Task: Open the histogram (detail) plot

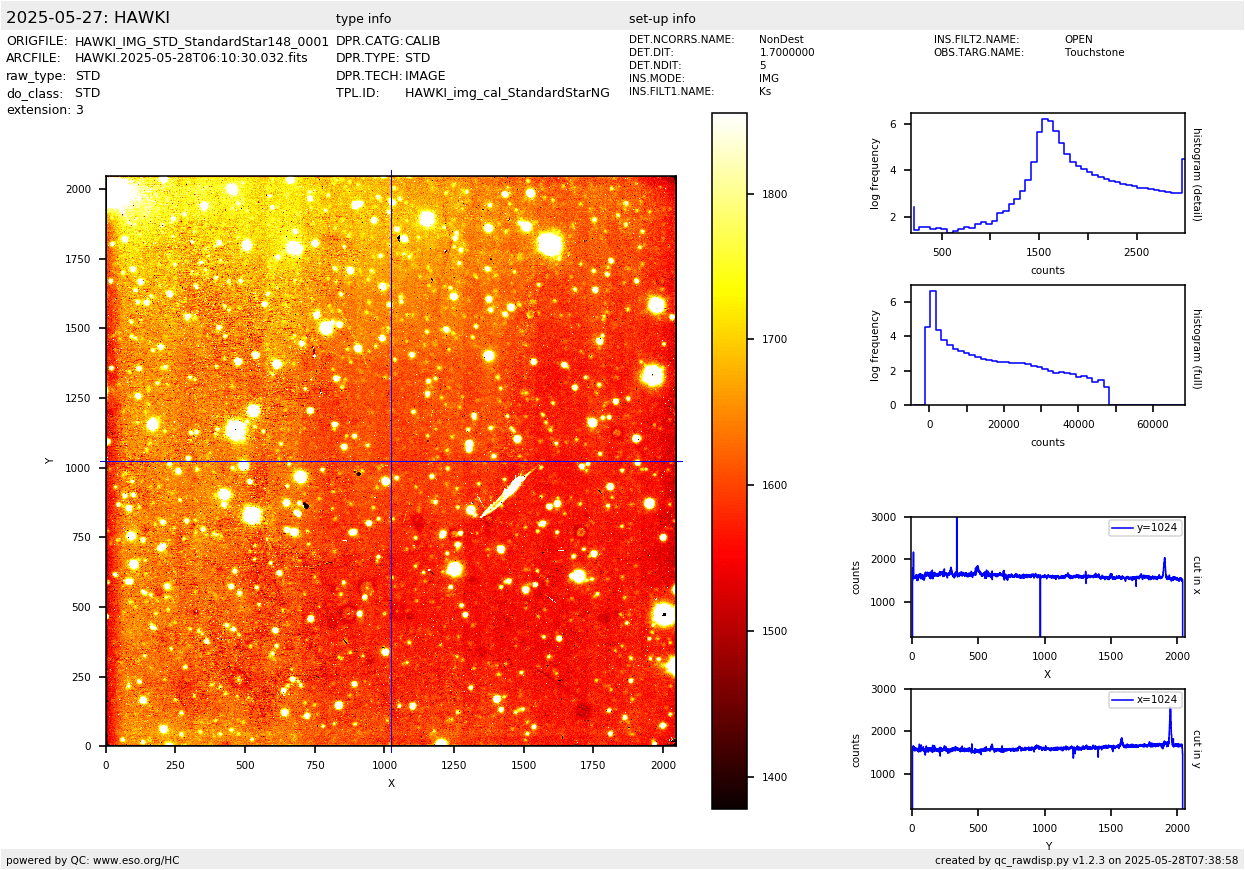Action: point(1047,173)
